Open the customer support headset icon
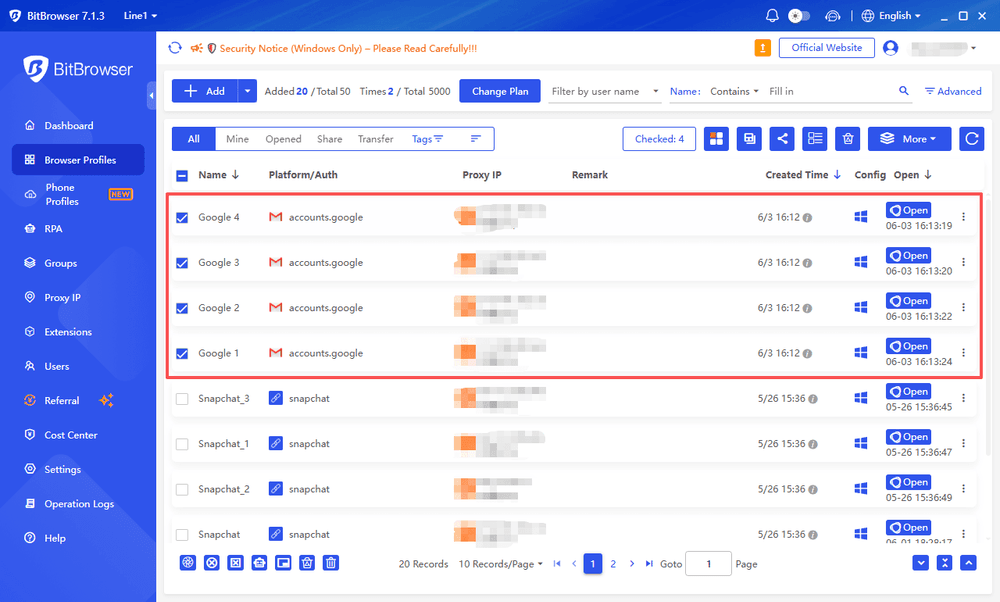This screenshot has width=1000, height=602. pyautogui.click(x=832, y=16)
